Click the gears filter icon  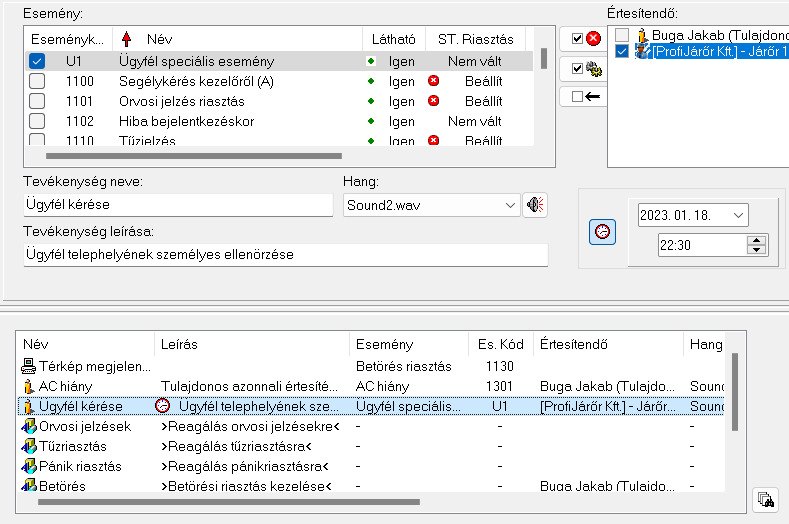coord(593,69)
